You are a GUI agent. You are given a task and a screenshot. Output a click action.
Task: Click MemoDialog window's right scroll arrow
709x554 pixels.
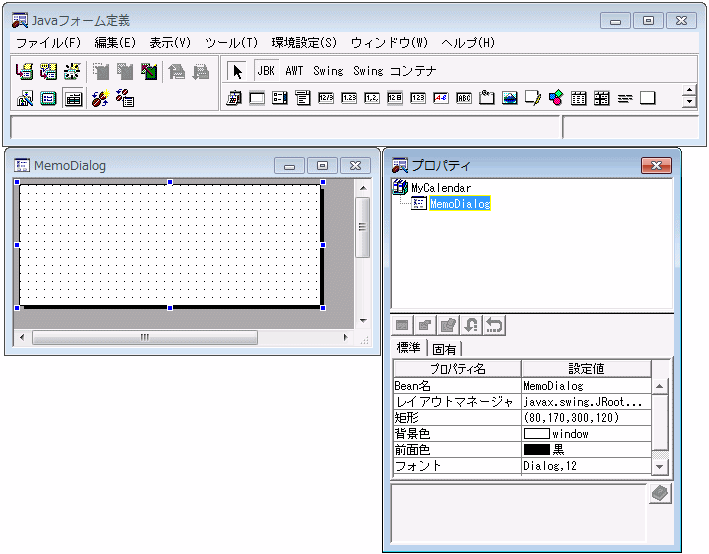click(345, 337)
